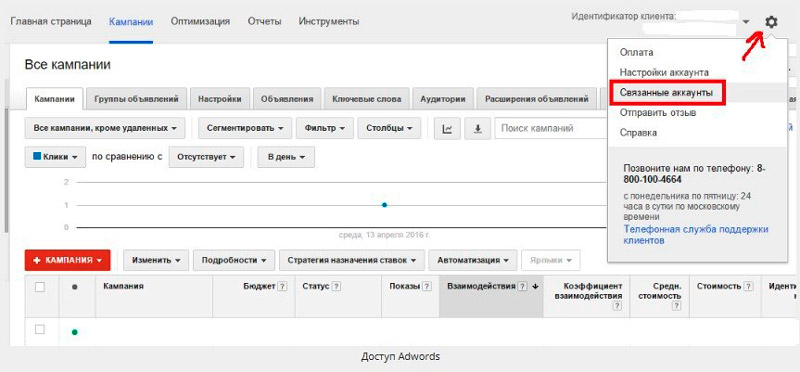Tick the checkbox of the first campaign row
This screenshot has width=800, height=372.
coord(40,330)
